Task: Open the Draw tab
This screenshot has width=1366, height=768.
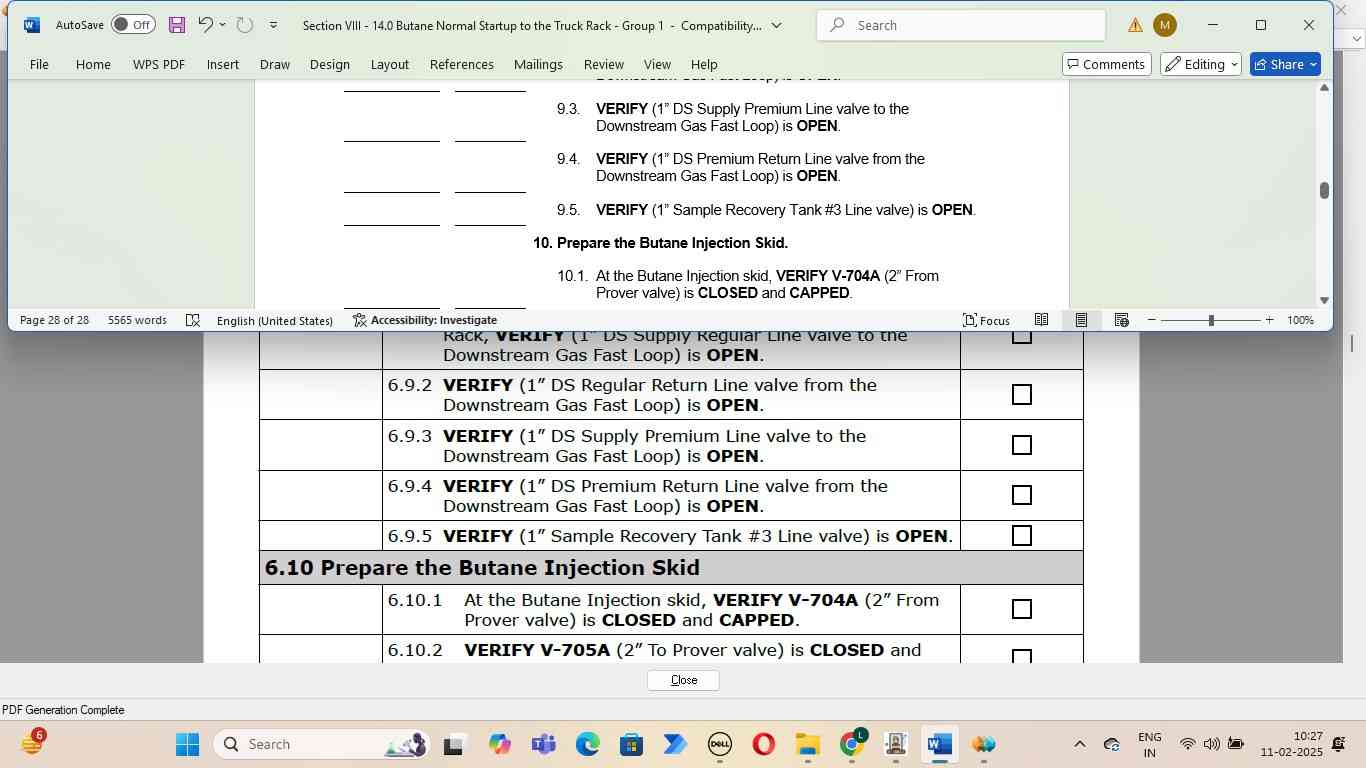Action: click(274, 64)
